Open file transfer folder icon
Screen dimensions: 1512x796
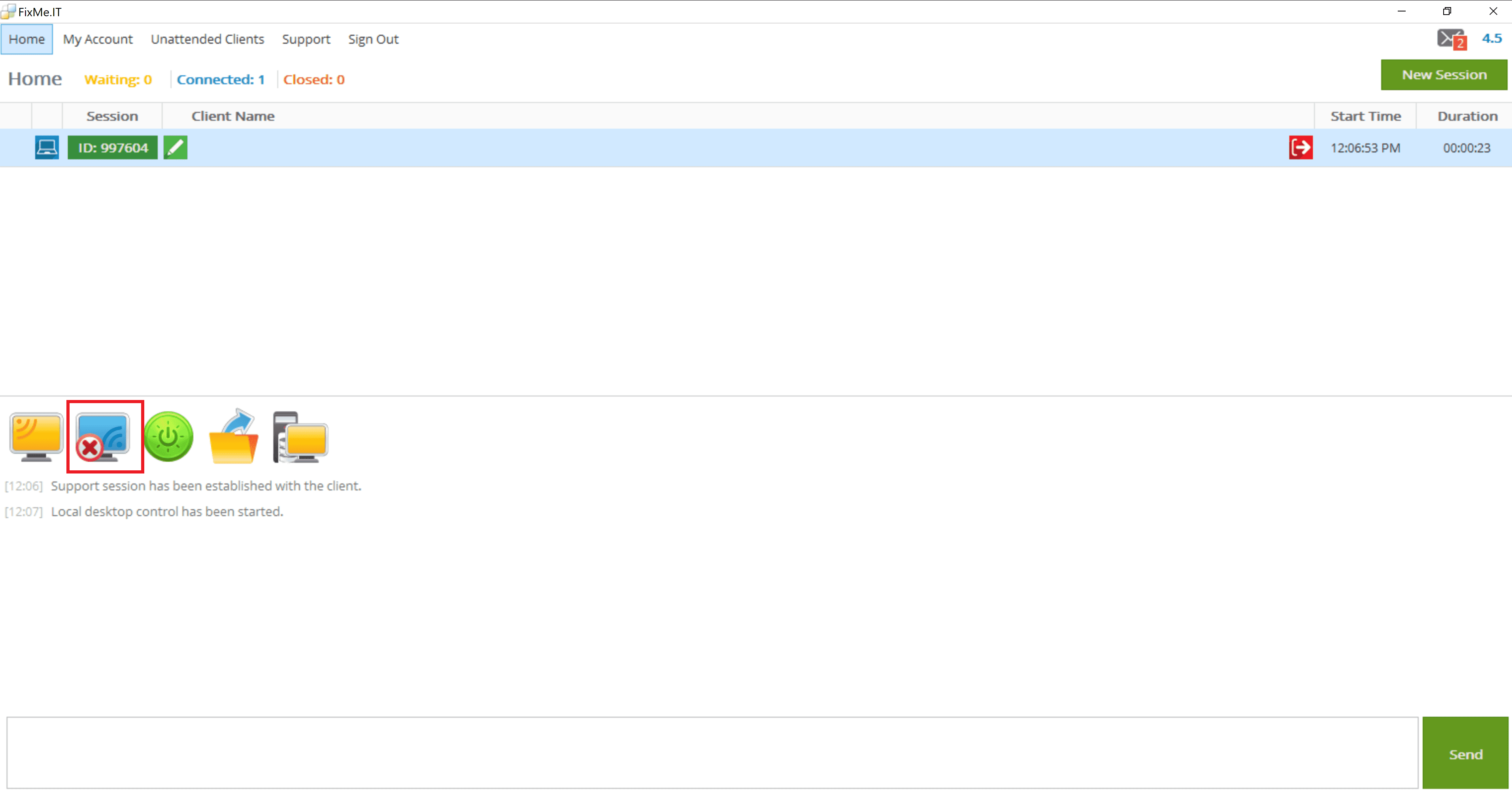[234, 437]
